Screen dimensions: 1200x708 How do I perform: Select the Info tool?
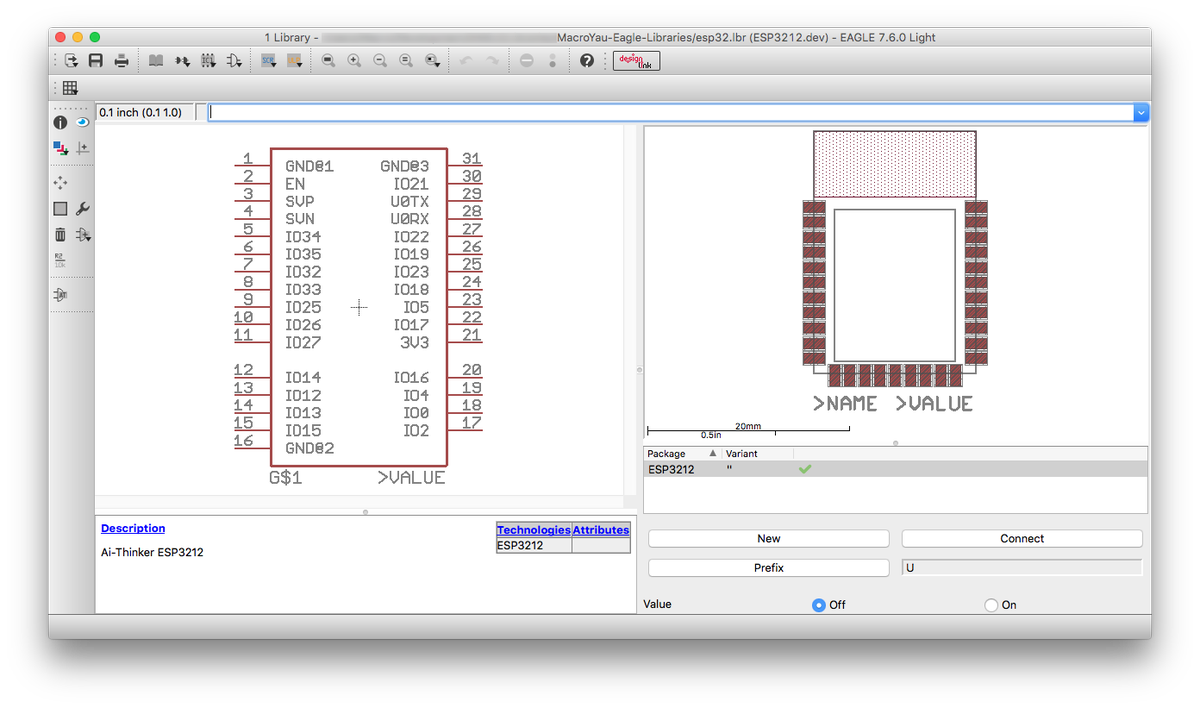(60, 122)
